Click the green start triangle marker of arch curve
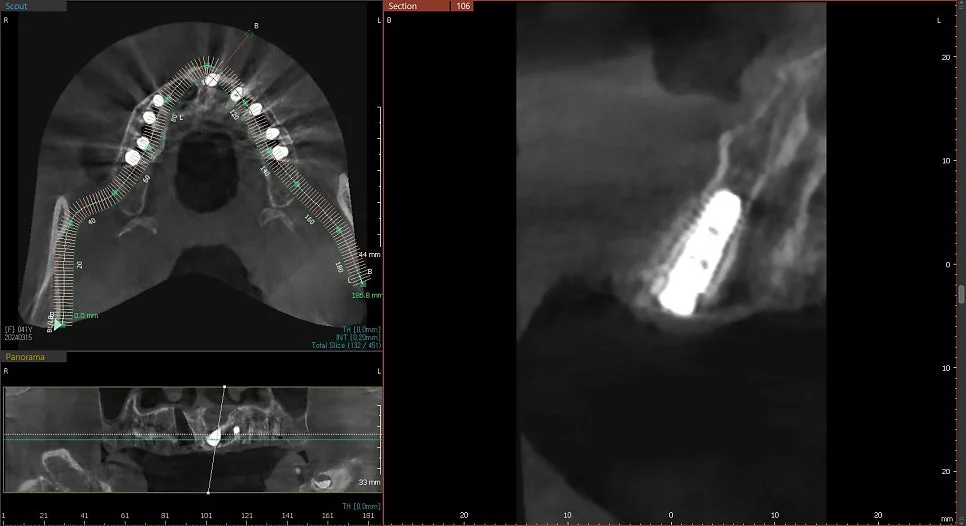 tap(58, 324)
